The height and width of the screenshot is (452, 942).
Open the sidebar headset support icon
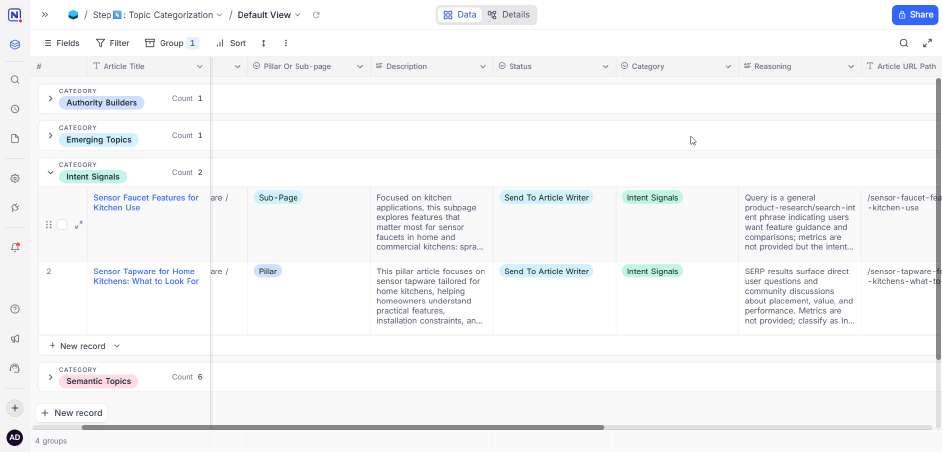click(15, 368)
